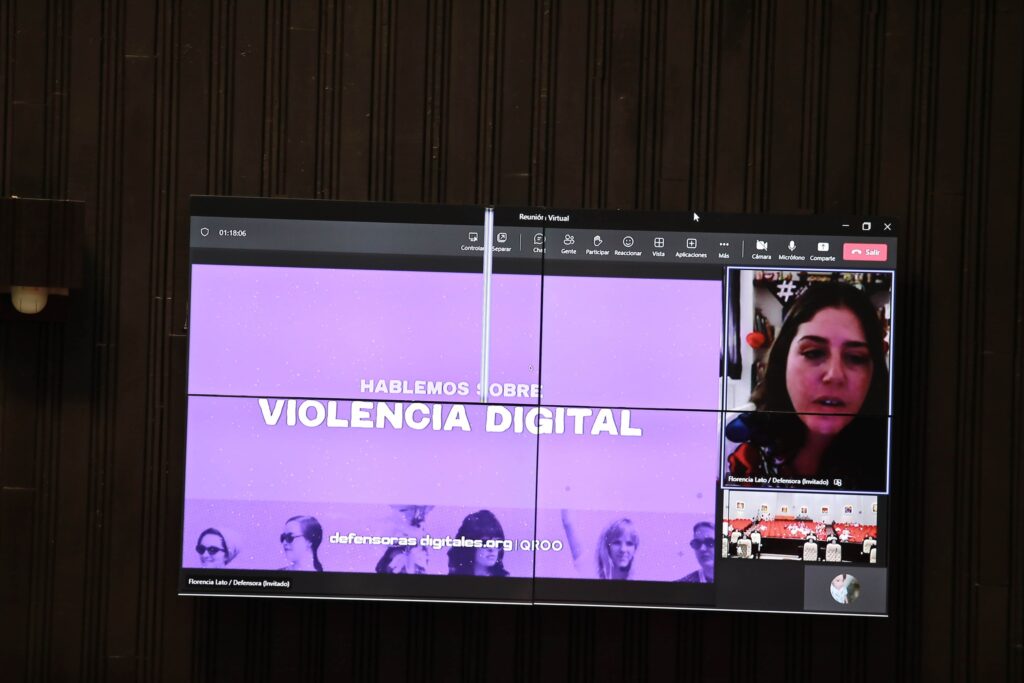The width and height of the screenshot is (1024, 683).
Task: Click the Controlar (take control) toolbar icon
Action: (472, 241)
